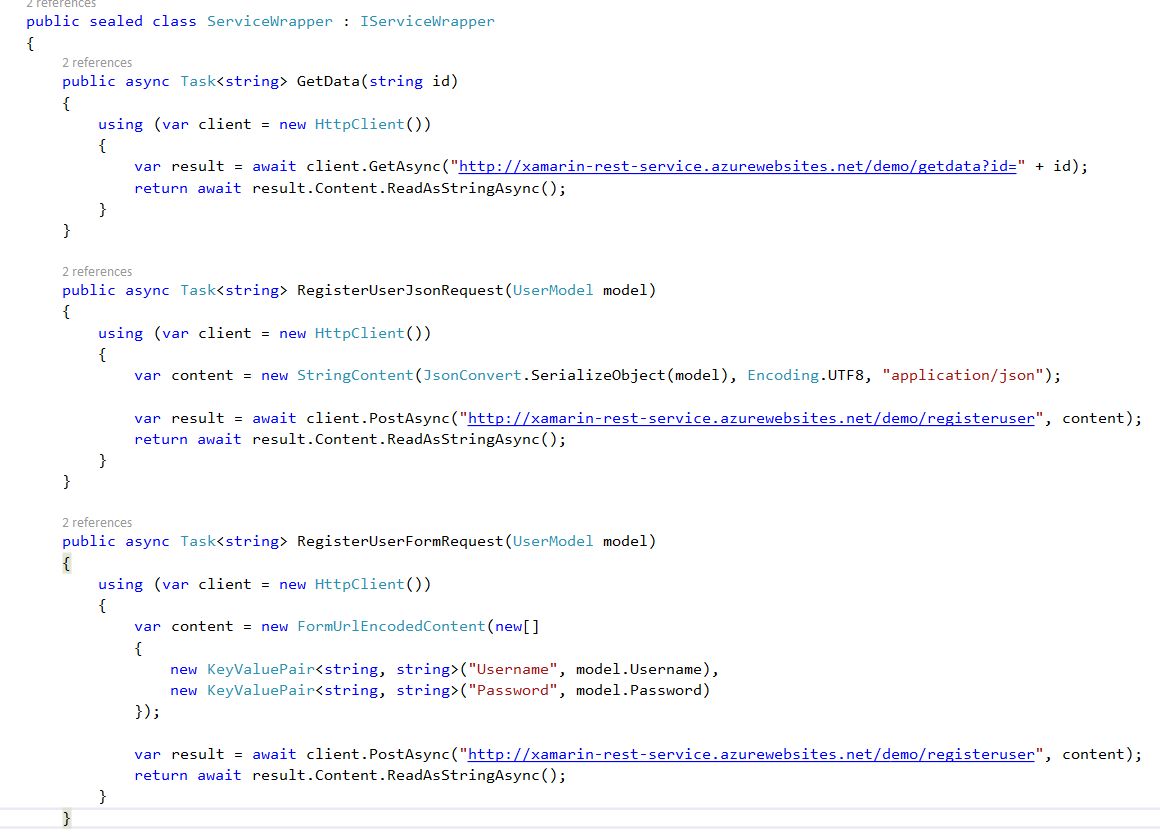Click the "Username" string literal
Viewport: 1160px width, 833px height.
click(512, 669)
